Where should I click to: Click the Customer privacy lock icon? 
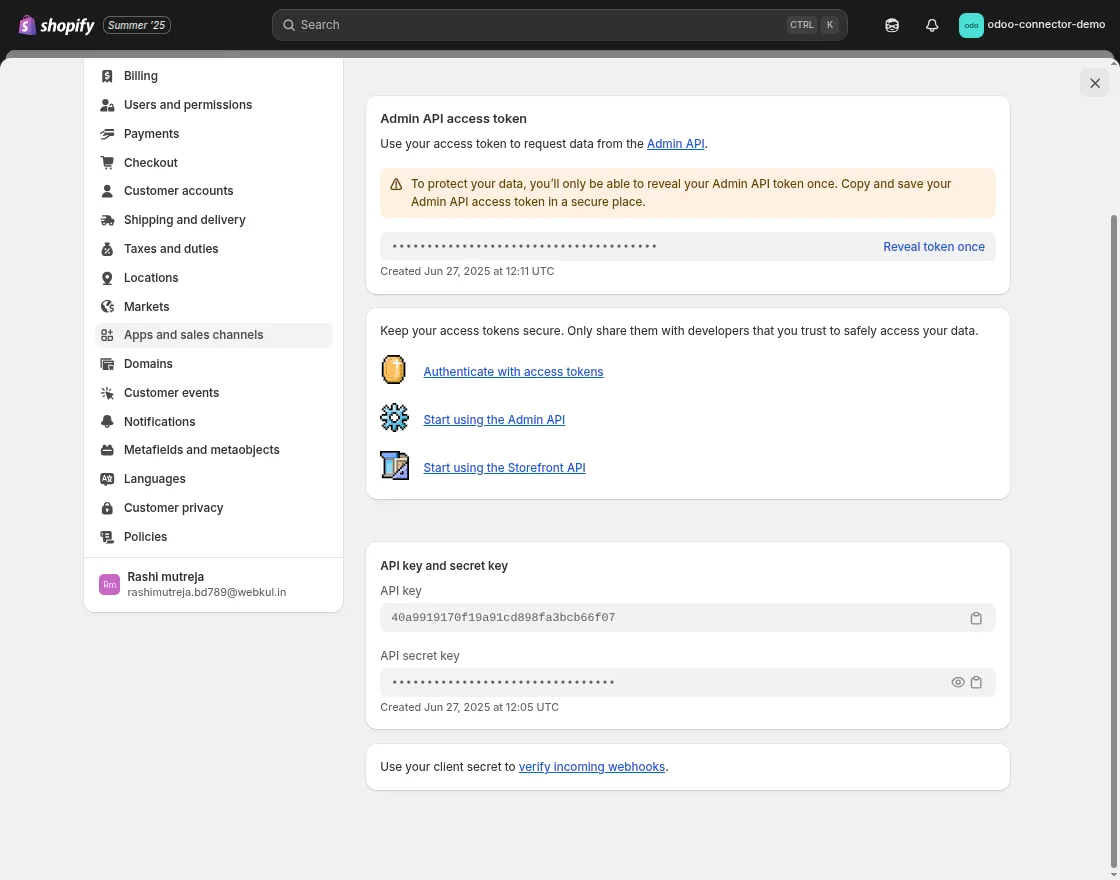click(107, 508)
